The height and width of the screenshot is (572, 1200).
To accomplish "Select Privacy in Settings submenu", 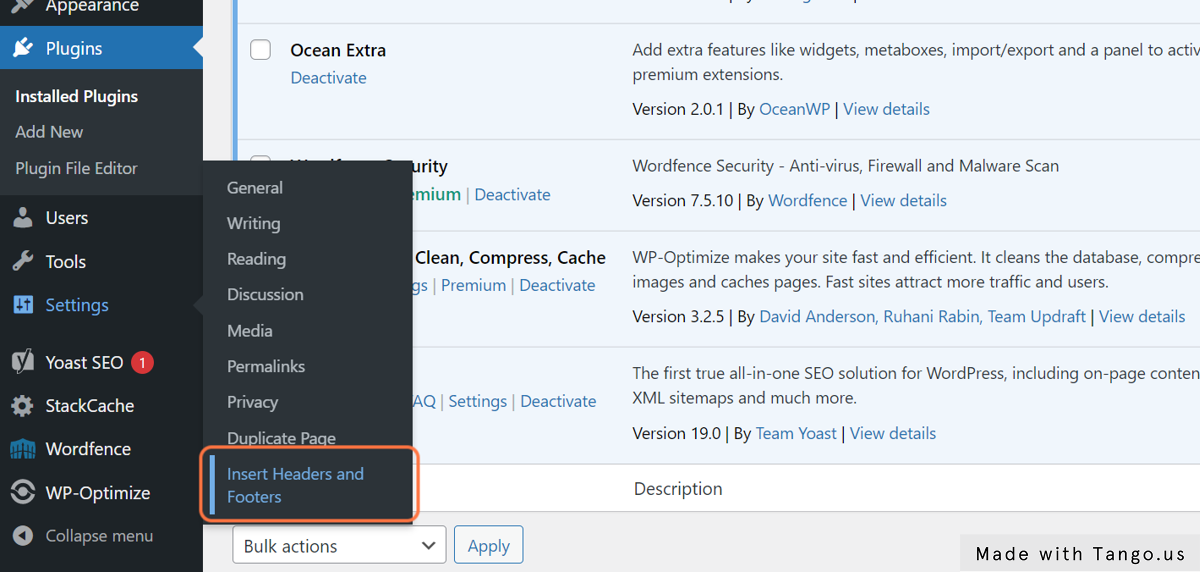I will pos(252,402).
